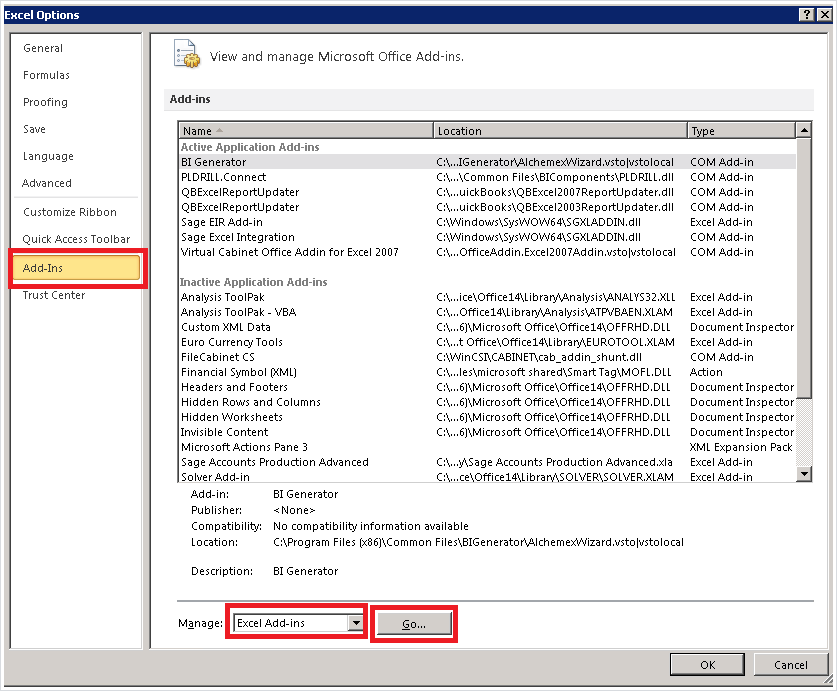837x691 pixels.
Task: Select Sage Accounts Production Advanced add-in
Action: pyautogui.click(x=487, y=461)
